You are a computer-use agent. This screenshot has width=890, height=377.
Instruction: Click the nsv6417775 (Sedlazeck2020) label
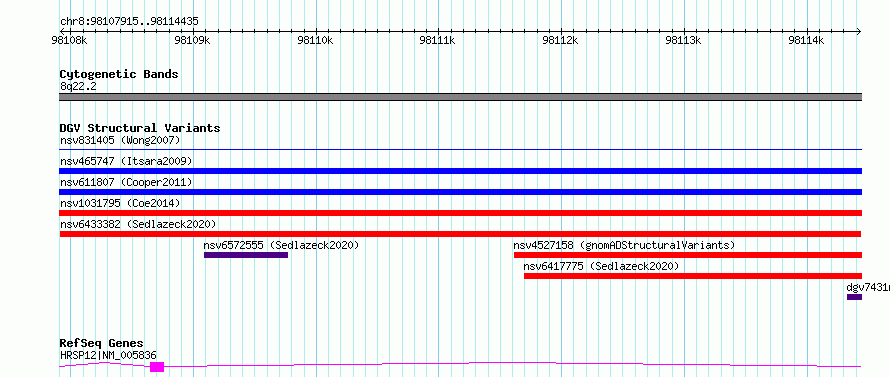tap(601, 266)
